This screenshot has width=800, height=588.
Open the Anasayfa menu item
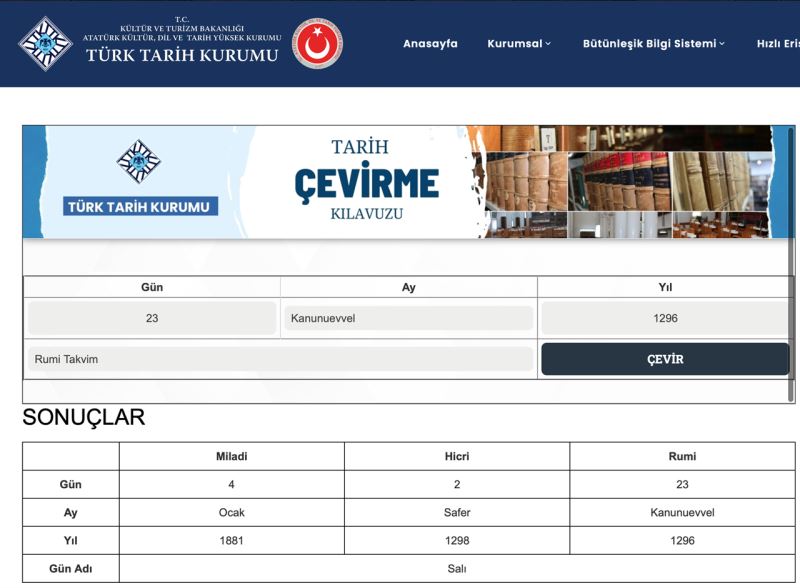click(431, 44)
